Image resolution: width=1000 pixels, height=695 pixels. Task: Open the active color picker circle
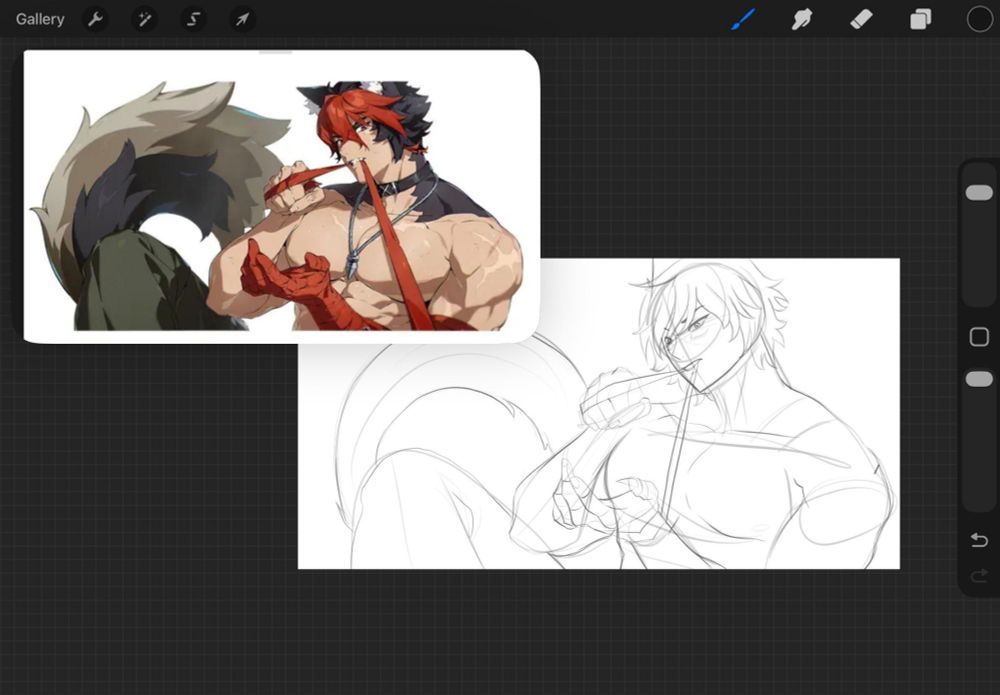(x=980, y=19)
